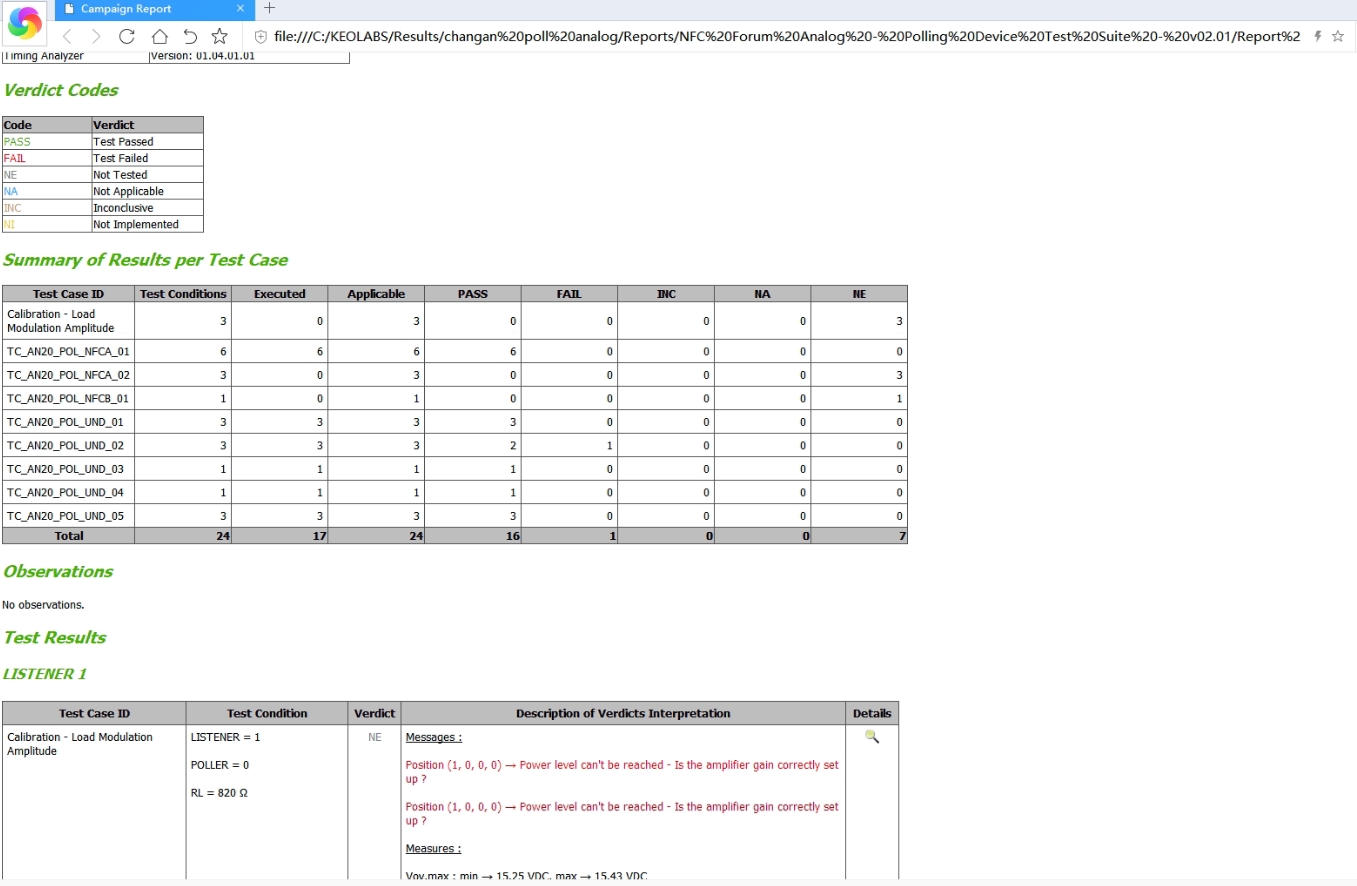
Task: Open the browser home page
Action: [158, 36]
